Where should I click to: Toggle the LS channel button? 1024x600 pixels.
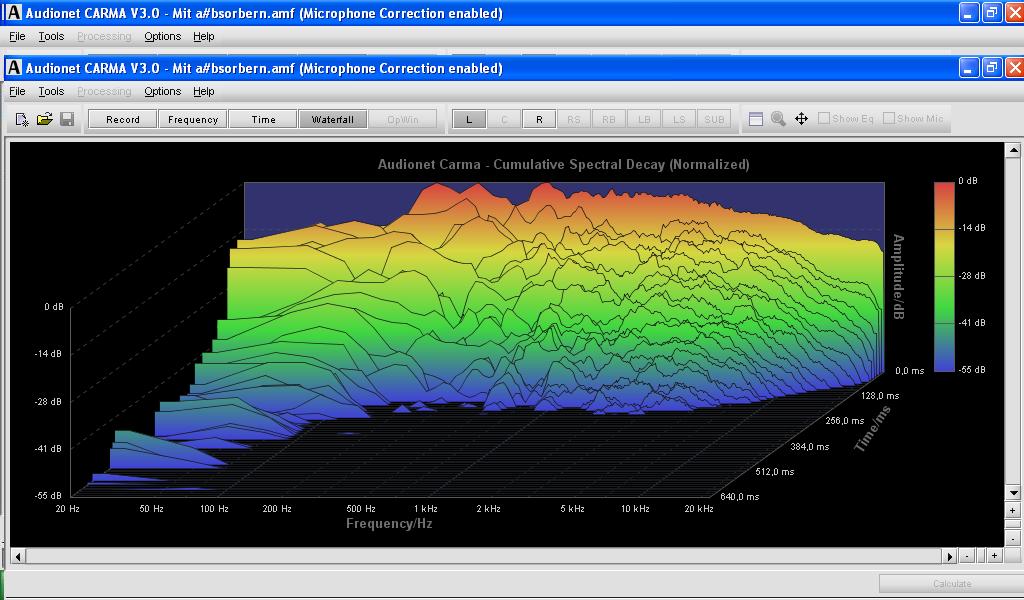tap(679, 119)
